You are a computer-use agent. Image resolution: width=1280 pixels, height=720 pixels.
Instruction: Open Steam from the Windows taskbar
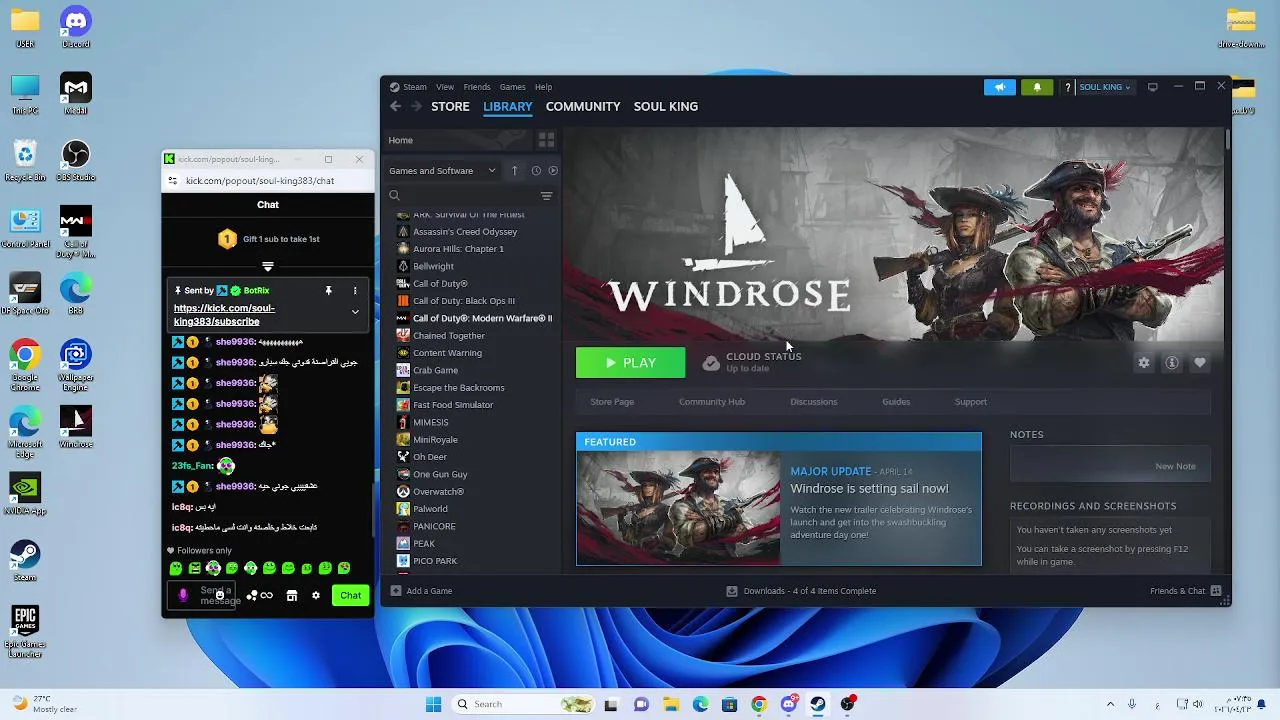[x=818, y=704]
